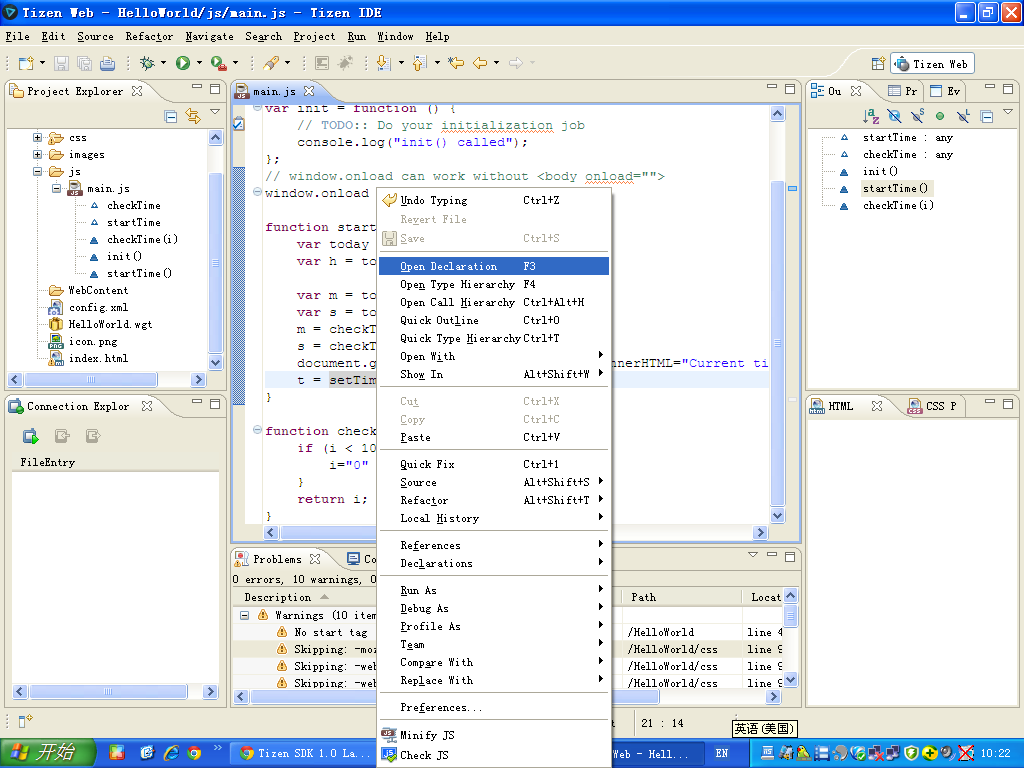1024x768 pixels.
Task: Select Paste in context menu
Action: click(494, 438)
